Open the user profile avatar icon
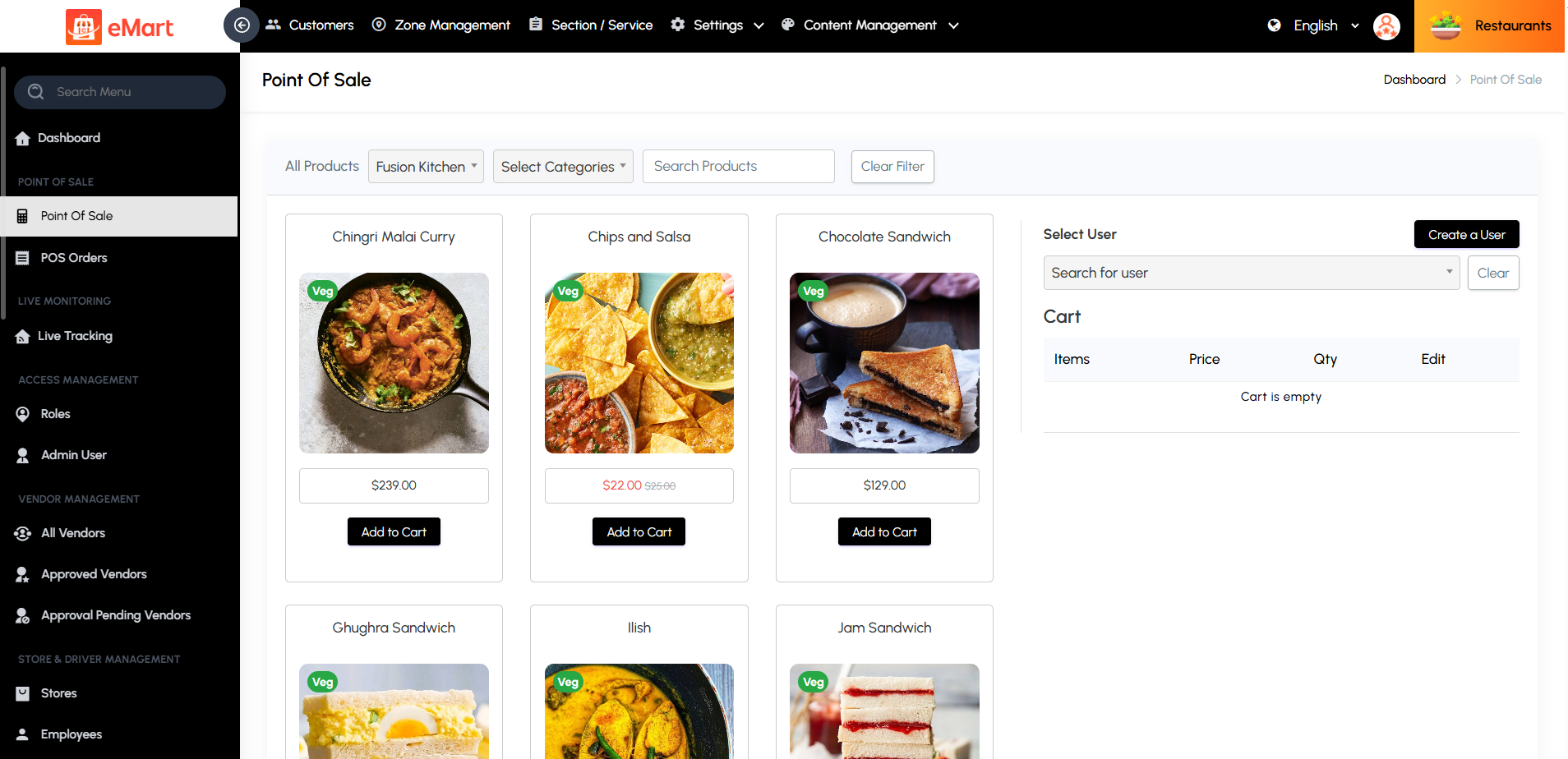This screenshot has width=1568, height=759. coord(1386,26)
